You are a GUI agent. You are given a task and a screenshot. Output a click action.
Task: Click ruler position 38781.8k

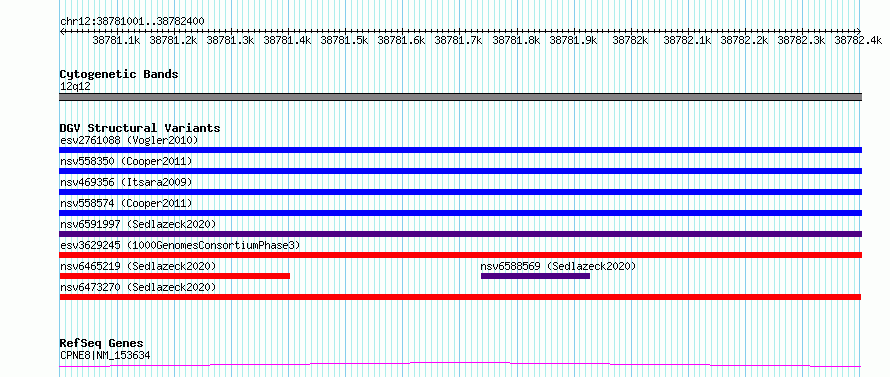[x=517, y=40]
